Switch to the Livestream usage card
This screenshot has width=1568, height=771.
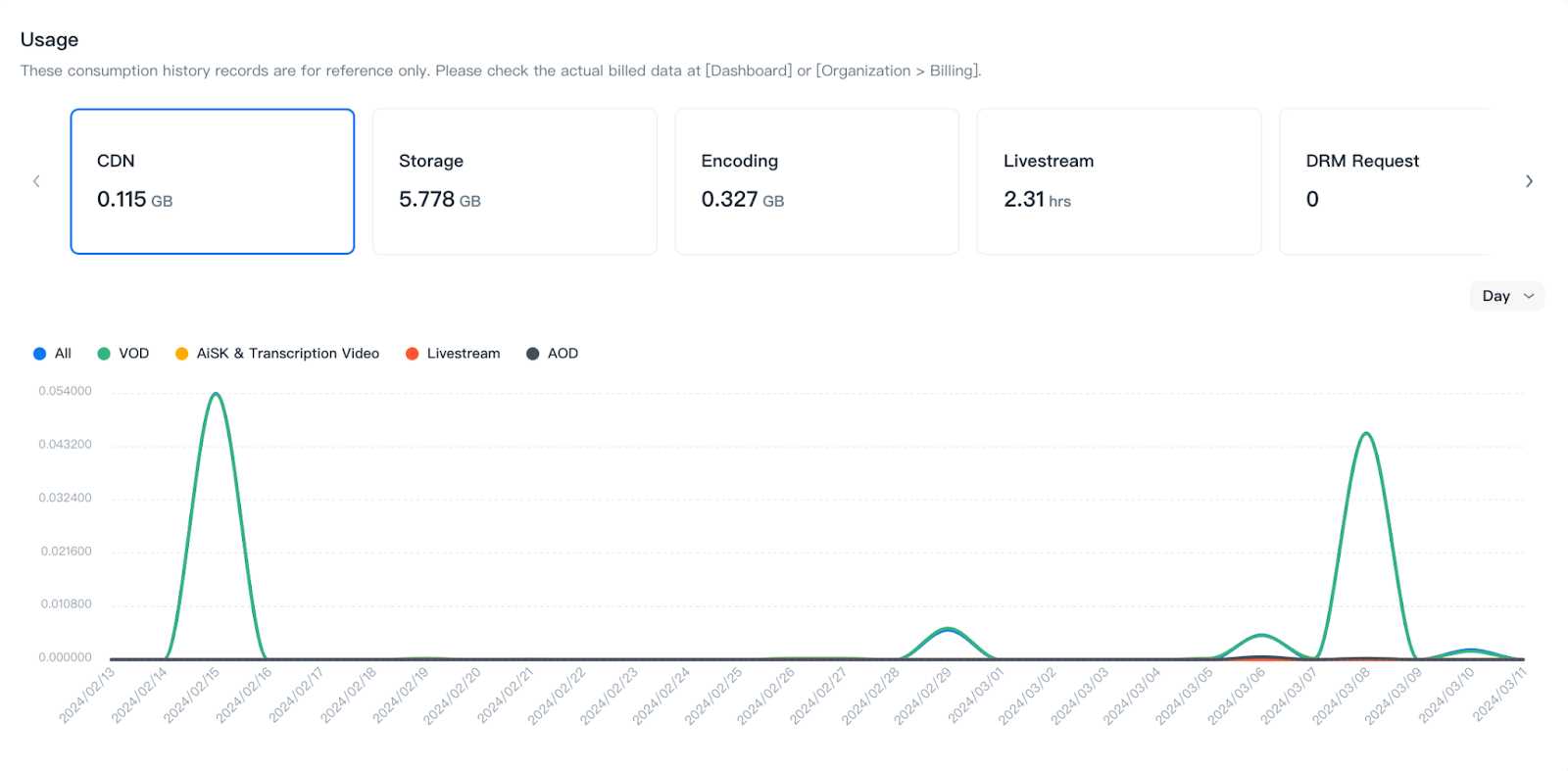point(1118,181)
